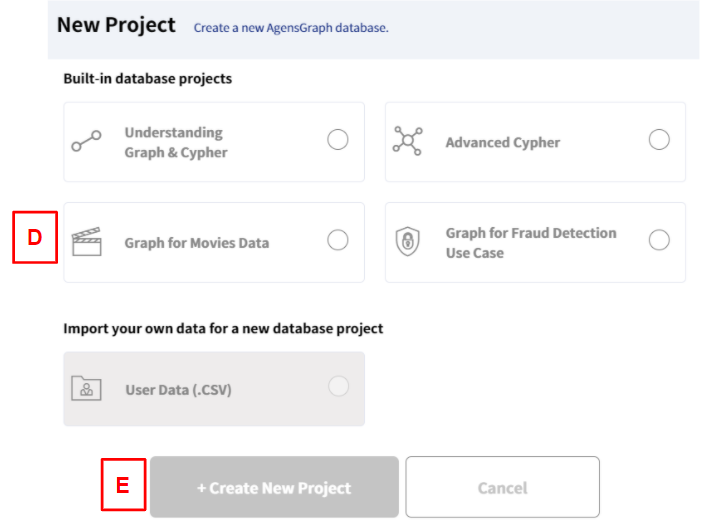The image size is (701, 520).
Task: Click the Advanced Cypher network icon
Action: (408, 141)
